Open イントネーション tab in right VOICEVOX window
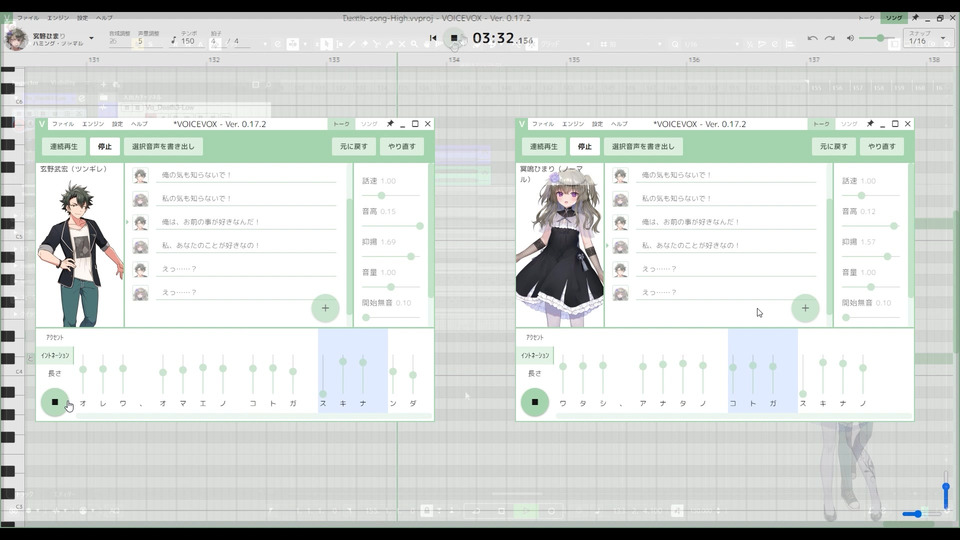The height and width of the screenshot is (540, 960). click(535, 355)
